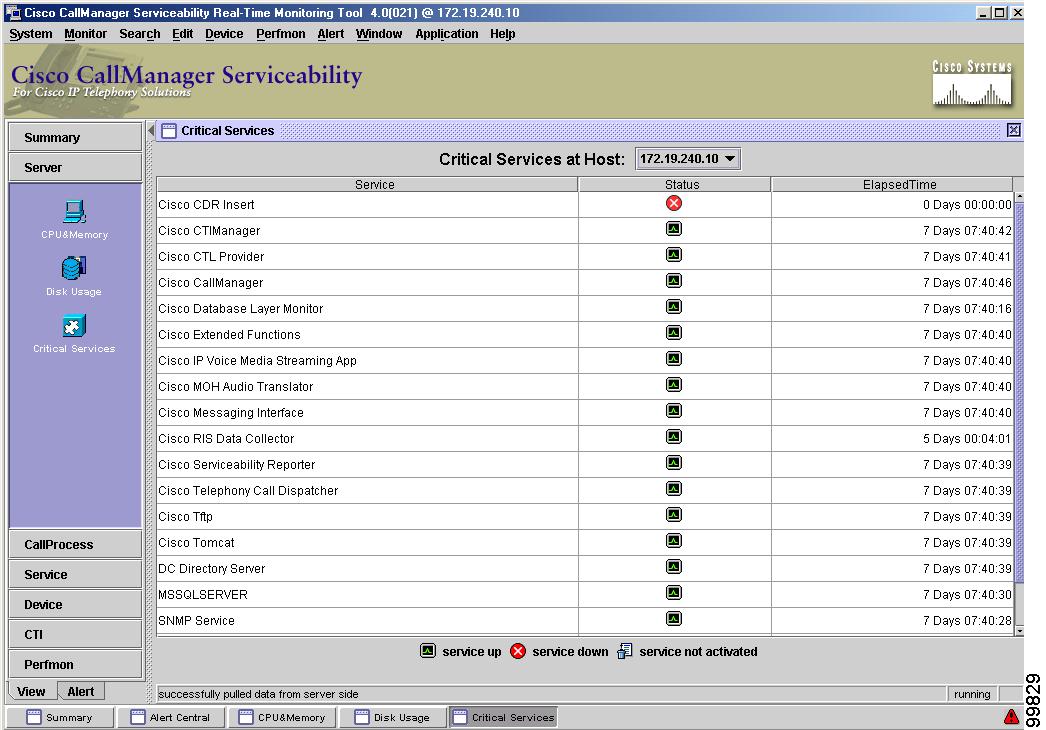The width and height of the screenshot is (1046, 730).
Task: Open the Application menu
Action: click(x=447, y=33)
